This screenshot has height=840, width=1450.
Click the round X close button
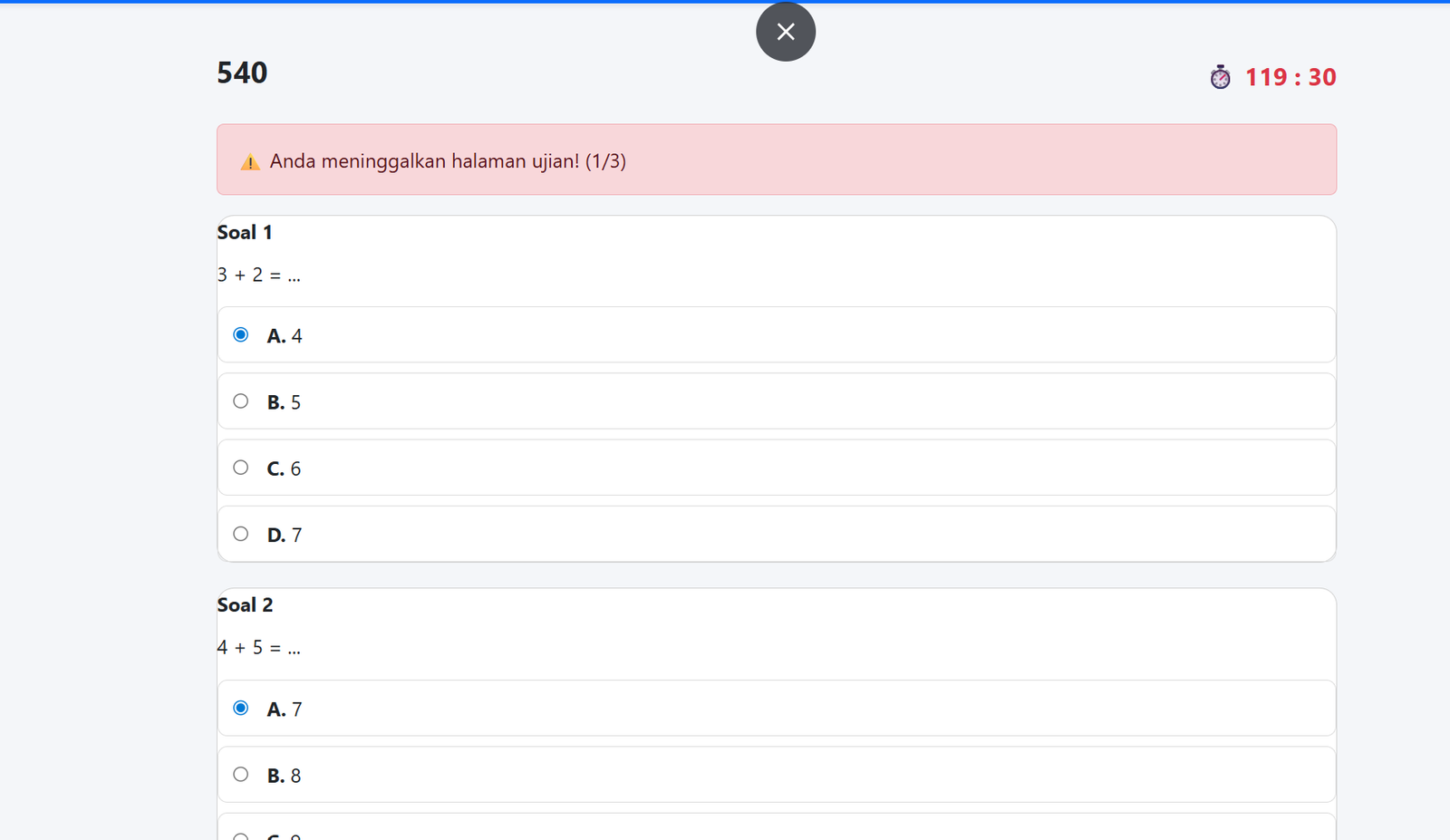click(x=785, y=32)
